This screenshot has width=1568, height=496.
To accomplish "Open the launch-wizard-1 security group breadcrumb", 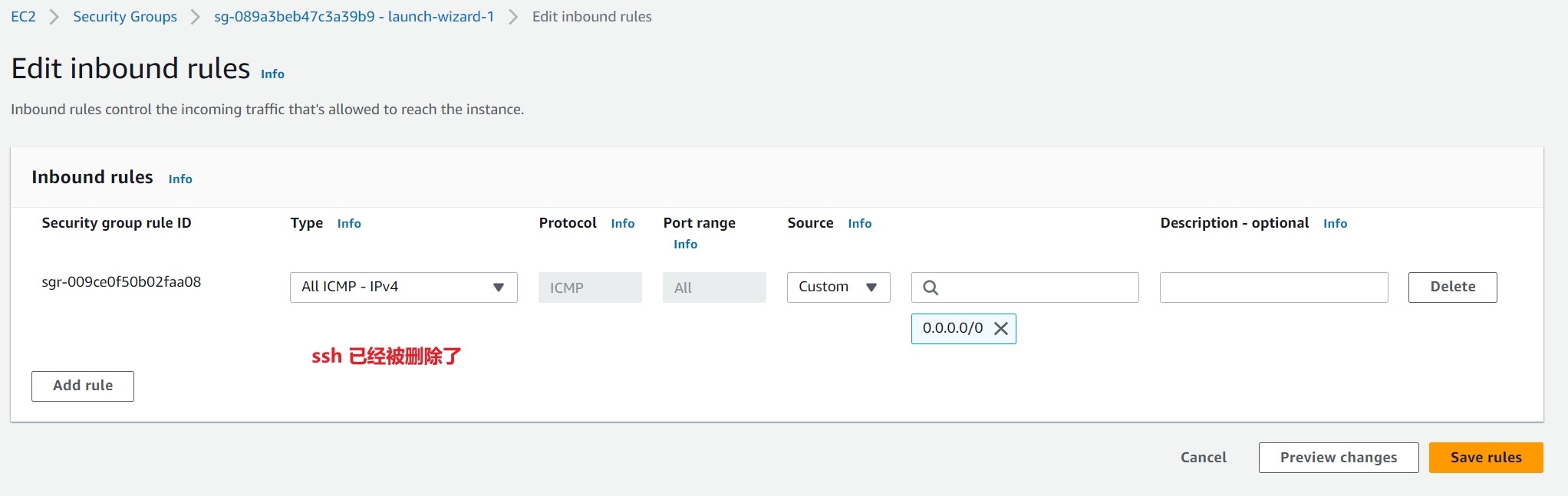I will (x=354, y=17).
